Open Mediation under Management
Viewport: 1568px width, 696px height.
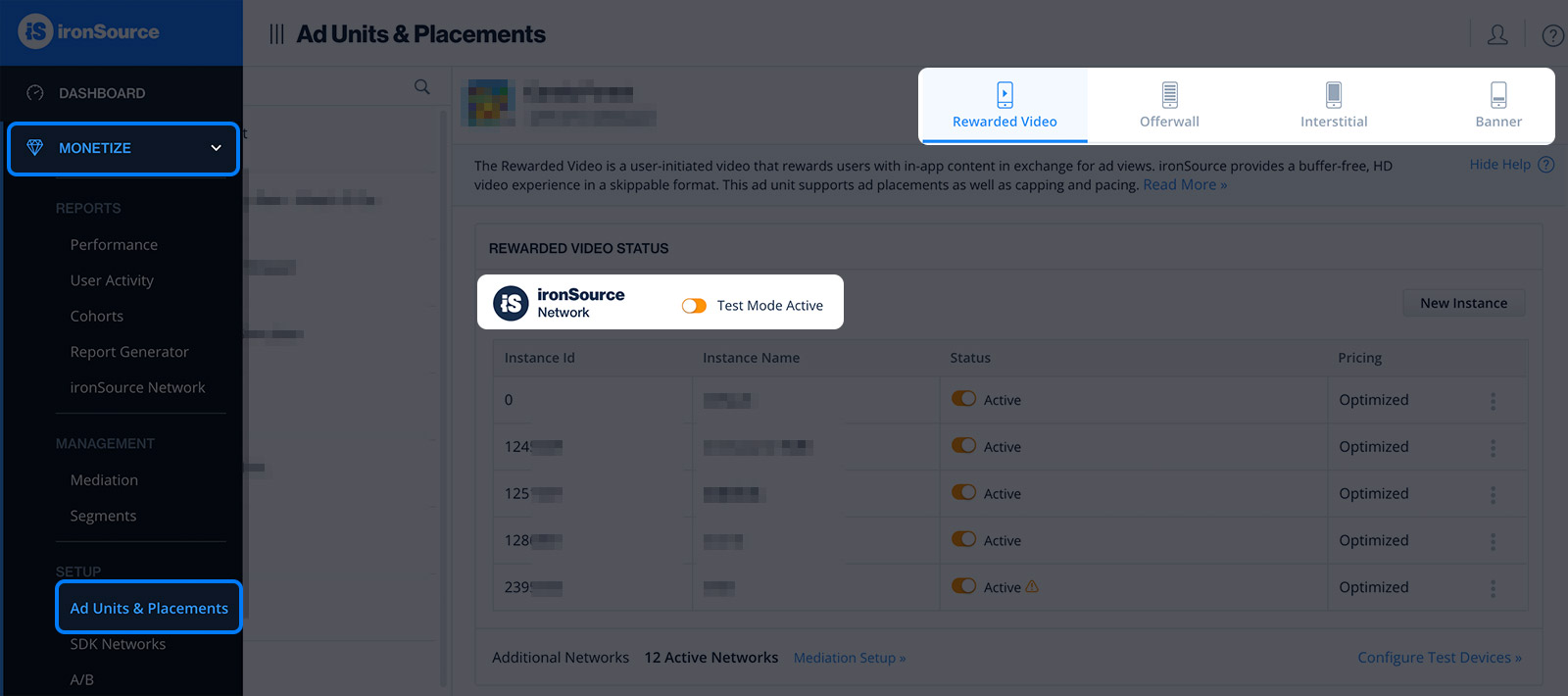pyautogui.click(x=104, y=480)
